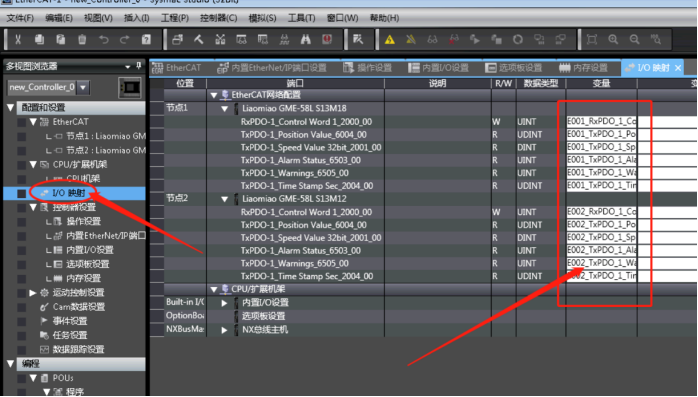
Task: Open the 工程(P) menu
Action: point(174,18)
